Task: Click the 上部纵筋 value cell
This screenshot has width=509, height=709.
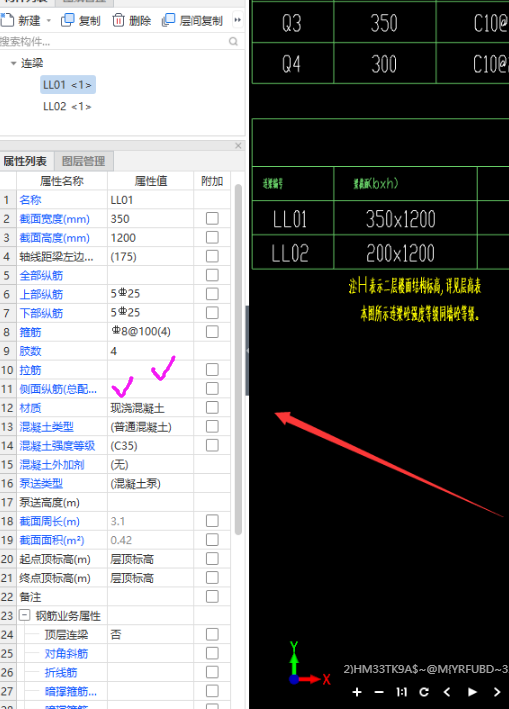Action: click(x=151, y=294)
